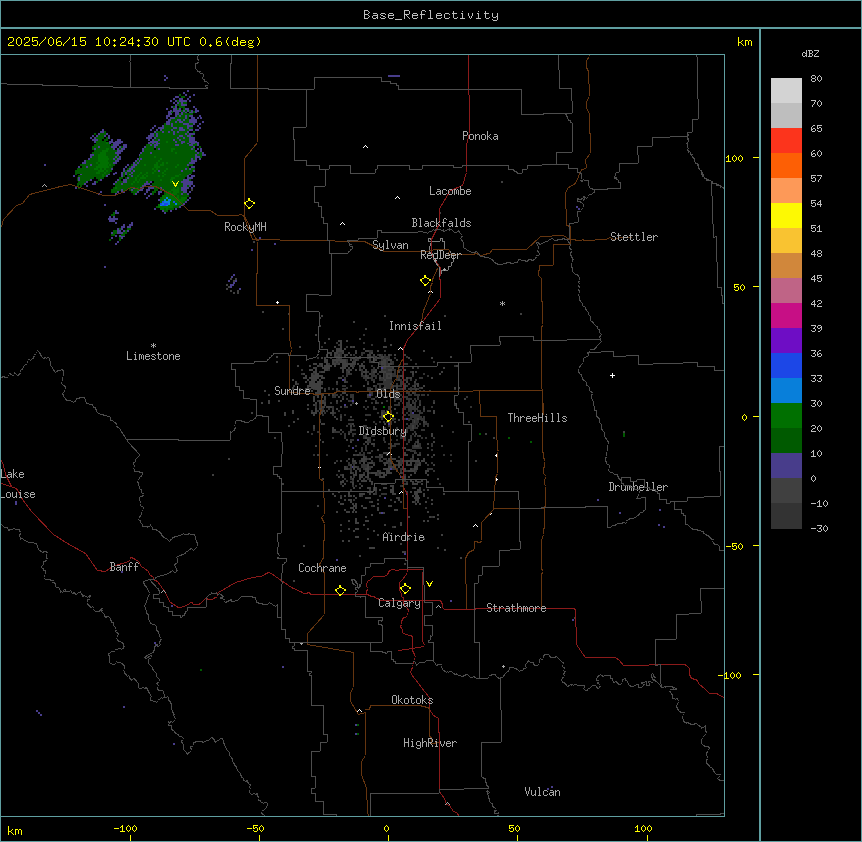Screen dimensions: 862x842
Task: Click the Ponoka city label
Action: (480, 136)
